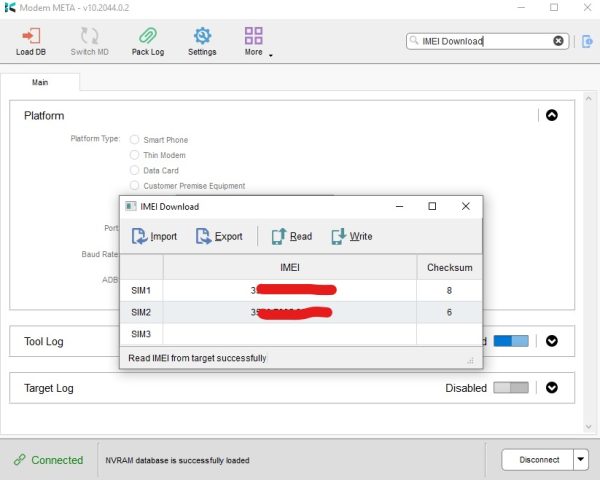Open the Load DB tool
The height and width of the screenshot is (480, 600).
coord(31,41)
